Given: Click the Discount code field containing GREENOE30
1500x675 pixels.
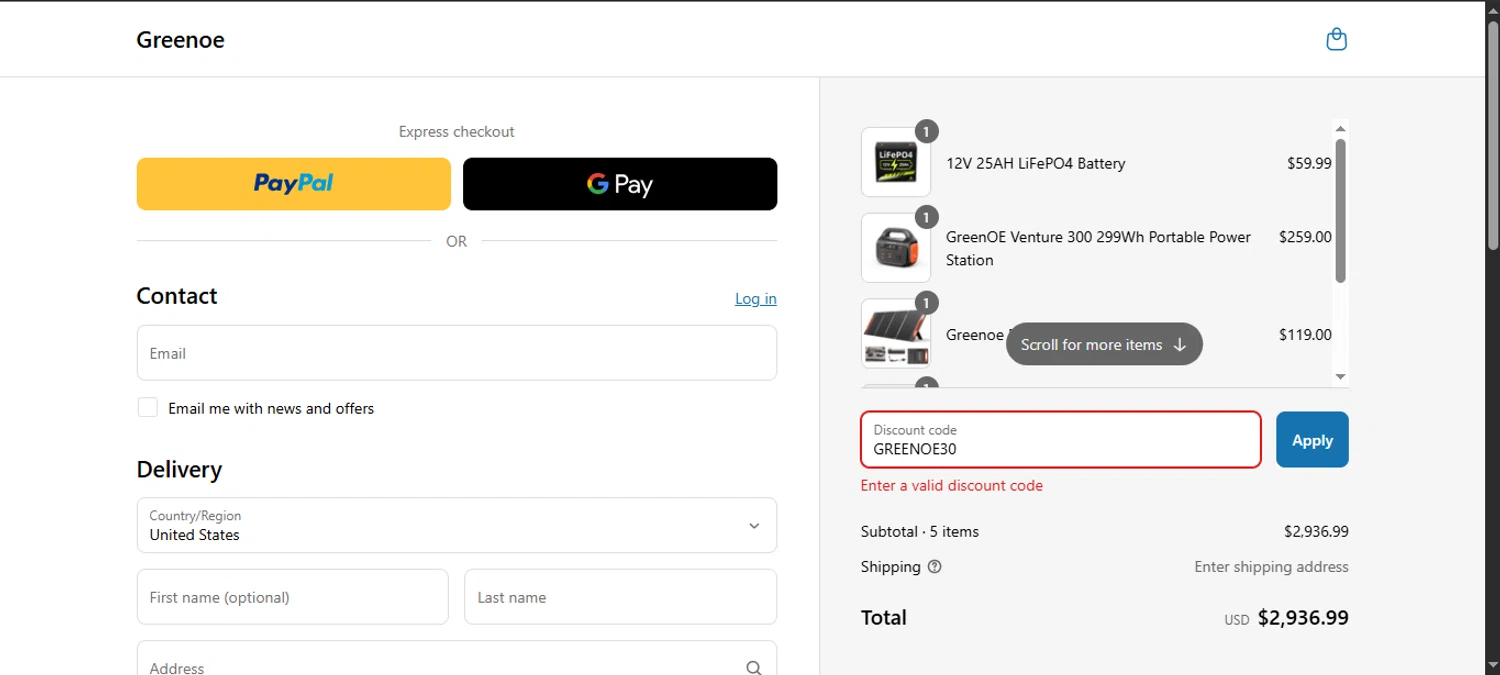Looking at the screenshot, I should click(1061, 440).
